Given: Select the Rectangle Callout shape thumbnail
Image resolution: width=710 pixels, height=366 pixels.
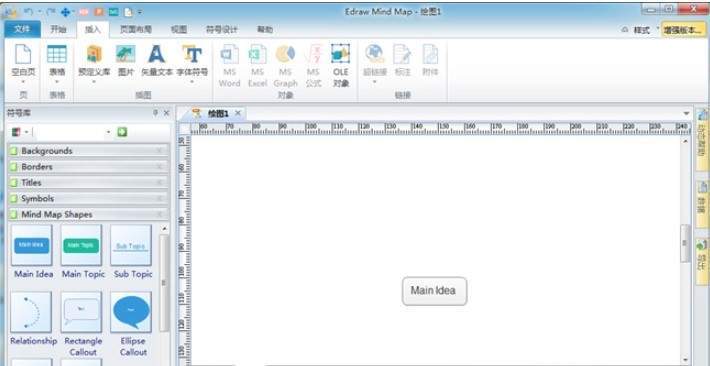Looking at the screenshot, I should (x=82, y=312).
